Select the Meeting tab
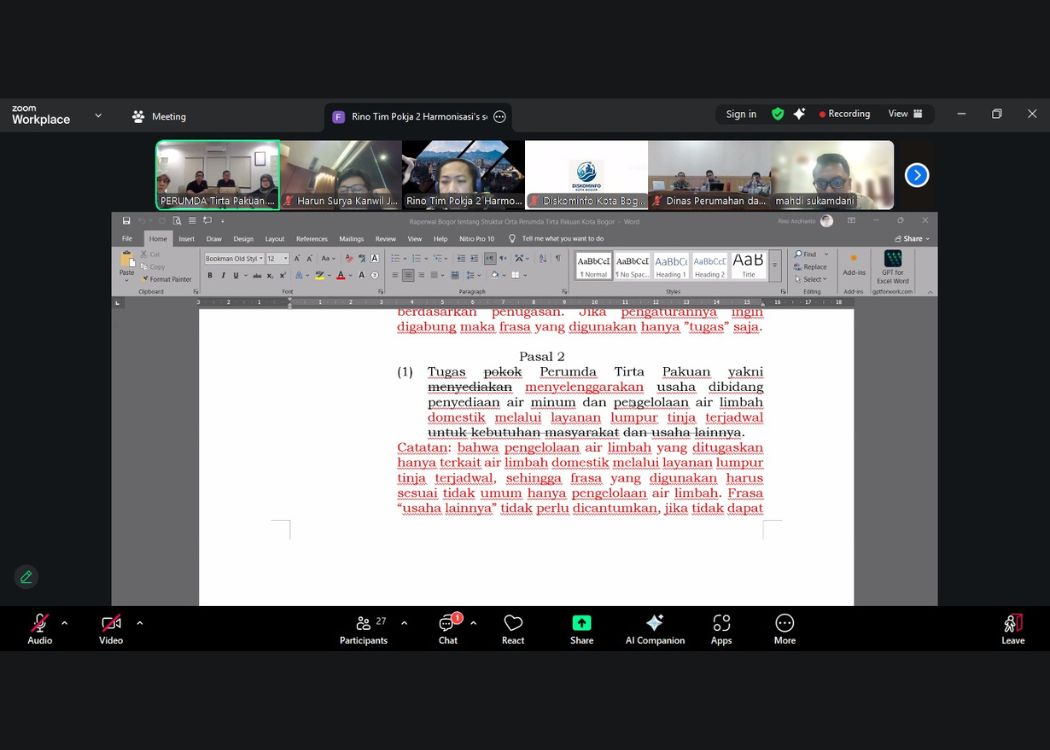Viewport: 1050px width, 750px height. [160, 117]
